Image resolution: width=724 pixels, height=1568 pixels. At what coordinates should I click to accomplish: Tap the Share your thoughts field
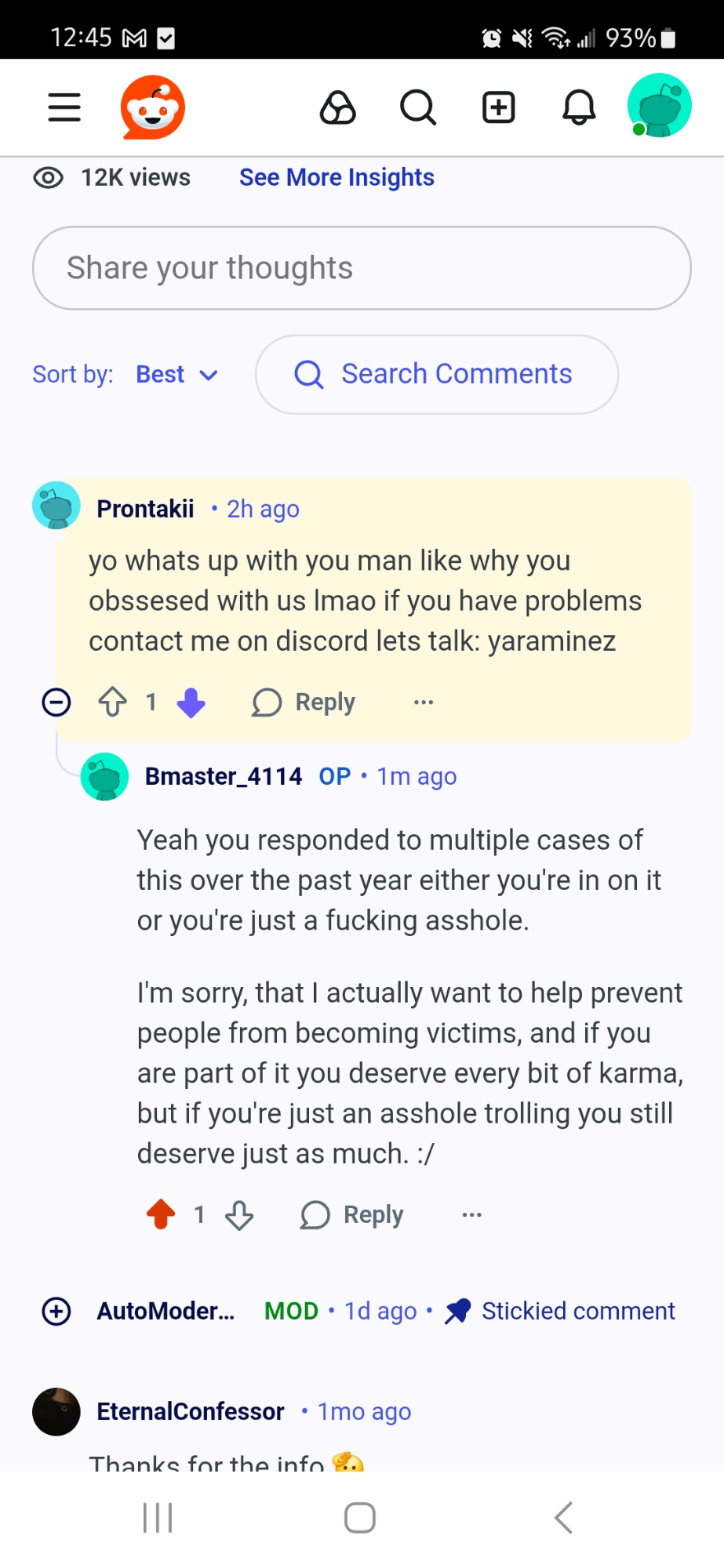click(x=362, y=268)
